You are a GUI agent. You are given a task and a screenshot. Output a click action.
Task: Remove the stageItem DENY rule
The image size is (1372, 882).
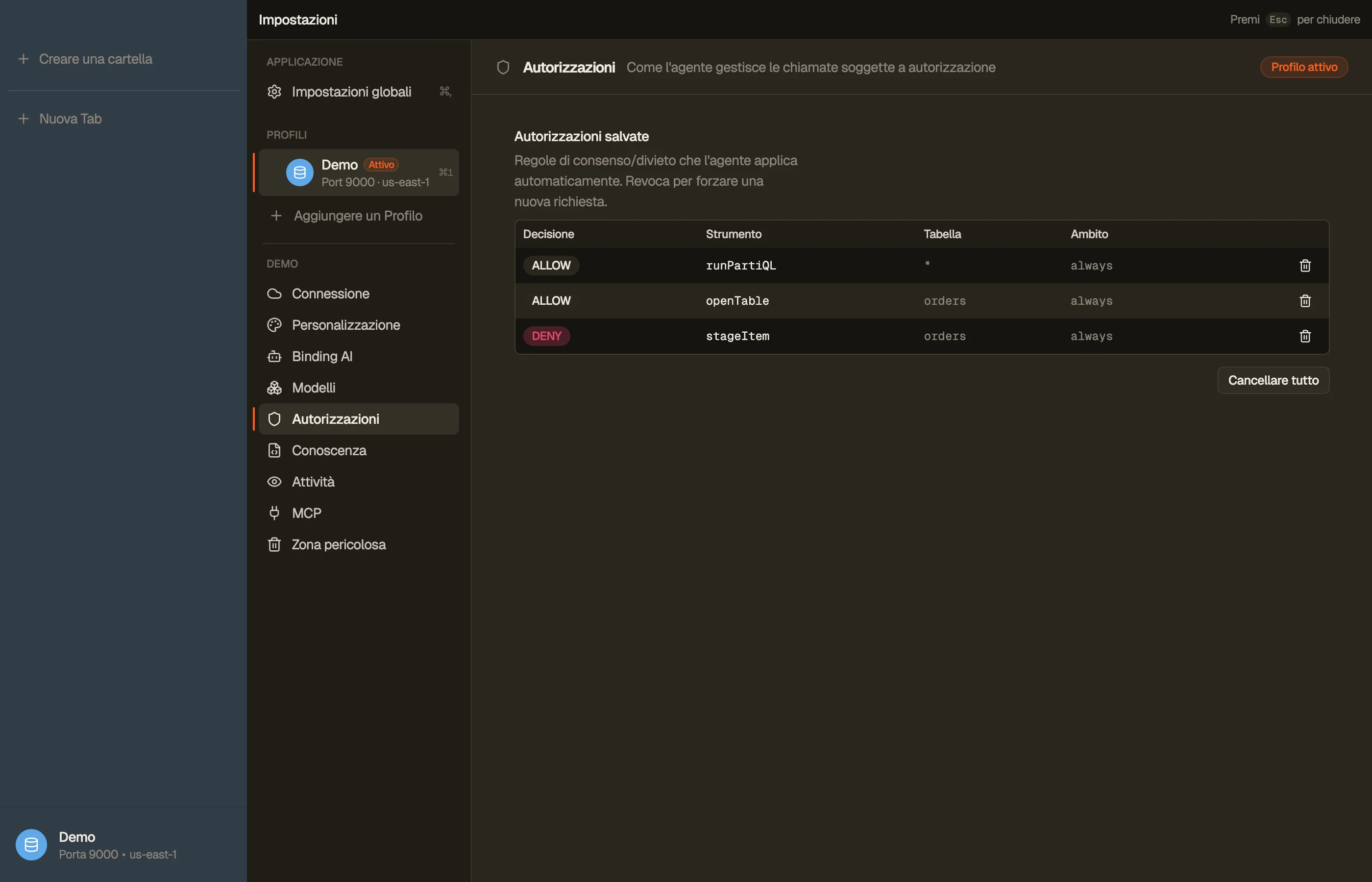coord(1305,336)
